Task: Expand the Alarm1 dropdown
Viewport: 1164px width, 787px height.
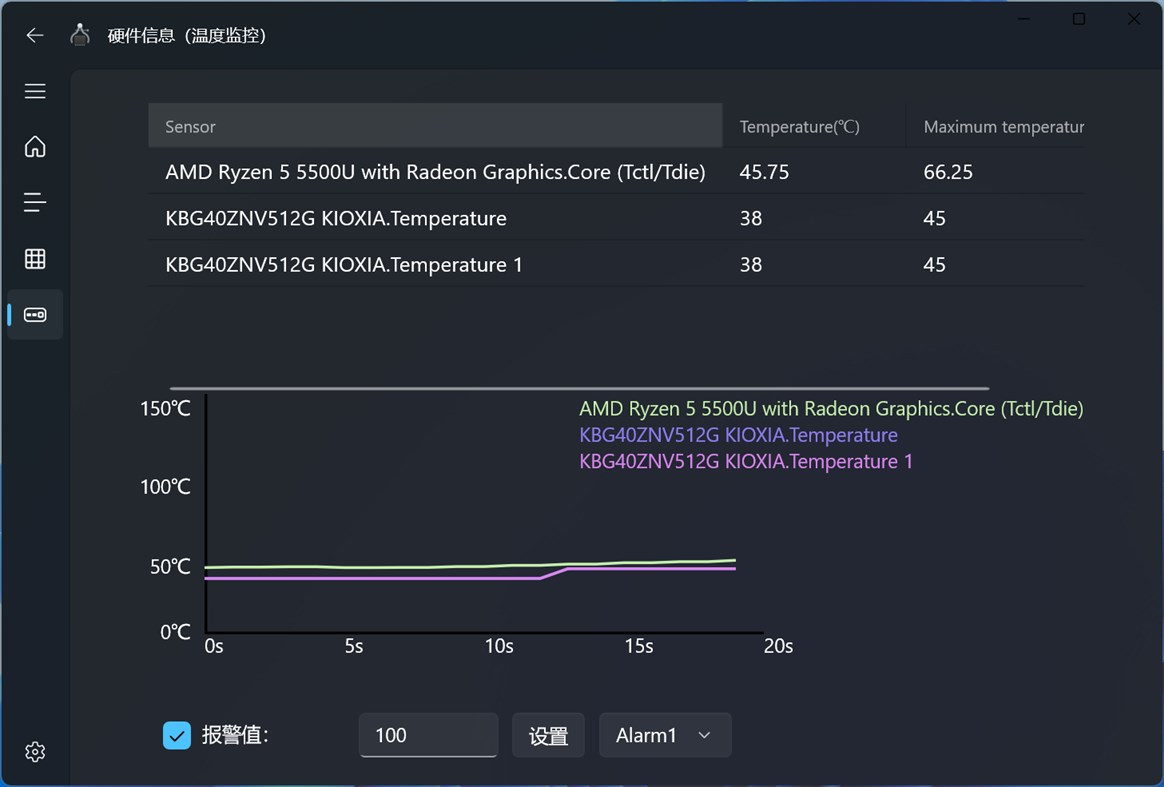Action: click(x=665, y=736)
